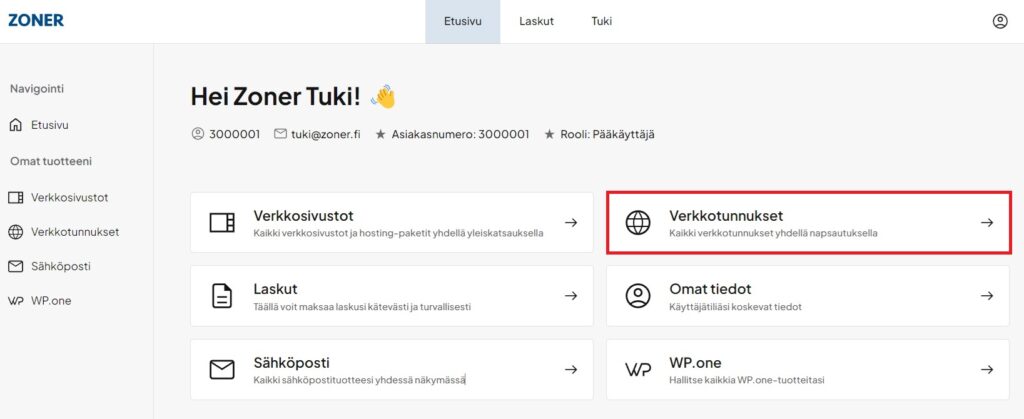Click the arrow on the Laskut card
Viewport: 1024px width, 419px height.
(571, 296)
